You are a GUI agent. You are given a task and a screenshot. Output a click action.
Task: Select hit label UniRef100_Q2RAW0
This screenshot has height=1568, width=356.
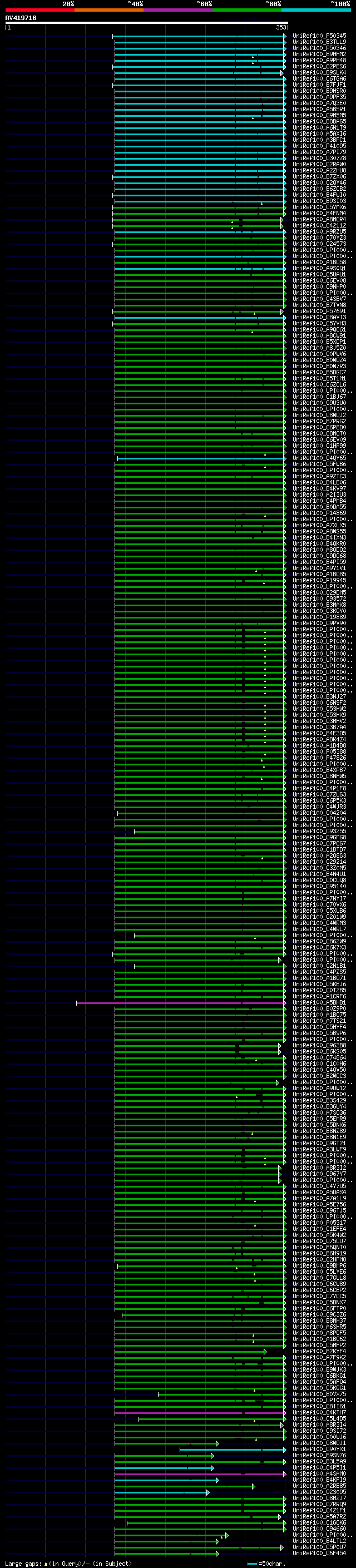tap(319, 164)
